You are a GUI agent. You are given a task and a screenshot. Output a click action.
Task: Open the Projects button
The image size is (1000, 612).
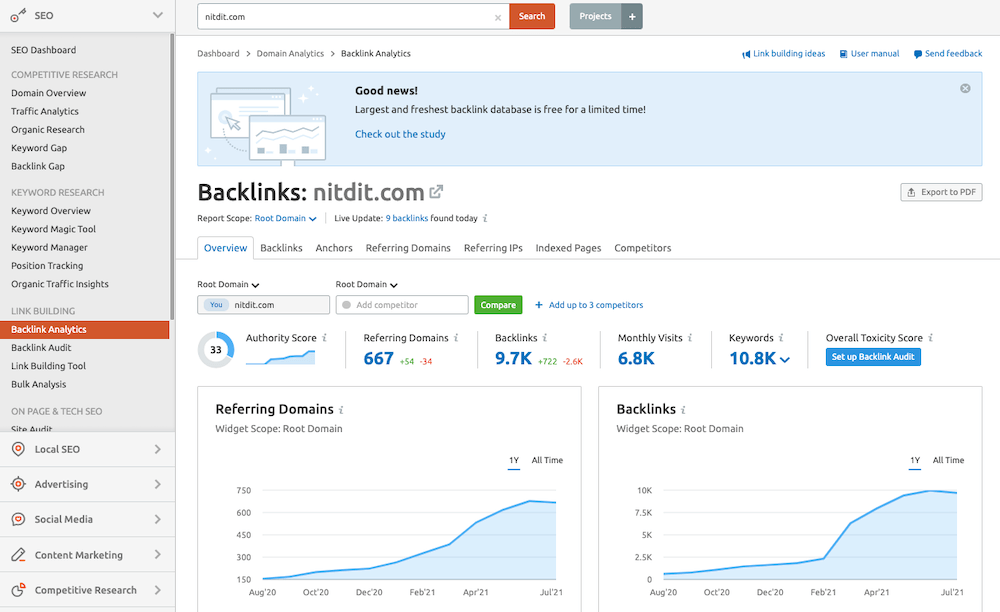pos(596,17)
